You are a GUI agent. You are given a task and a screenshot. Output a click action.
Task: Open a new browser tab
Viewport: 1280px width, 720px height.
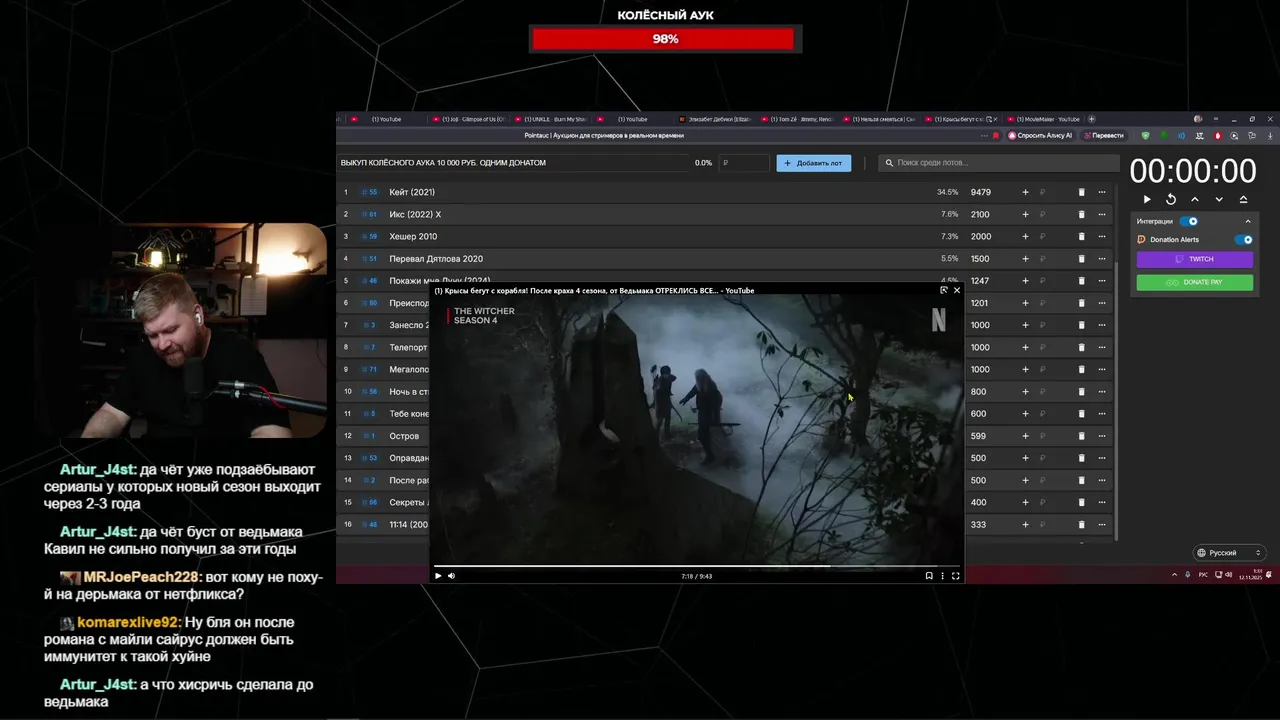coord(1092,119)
